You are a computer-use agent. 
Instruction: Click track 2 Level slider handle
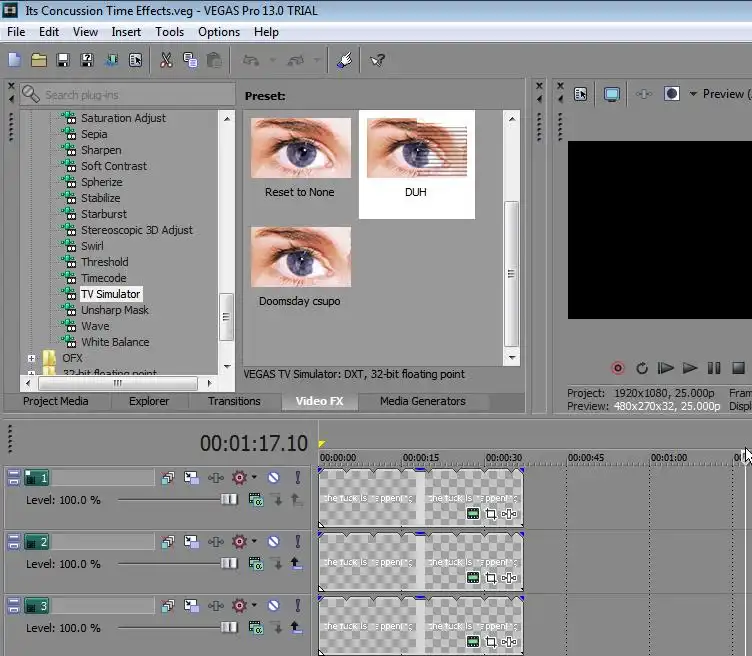click(x=229, y=563)
